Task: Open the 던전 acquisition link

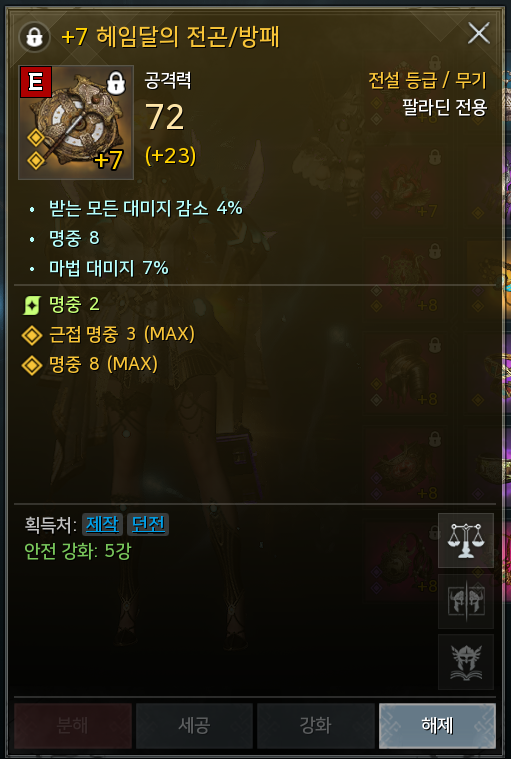Action: pos(148,524)
